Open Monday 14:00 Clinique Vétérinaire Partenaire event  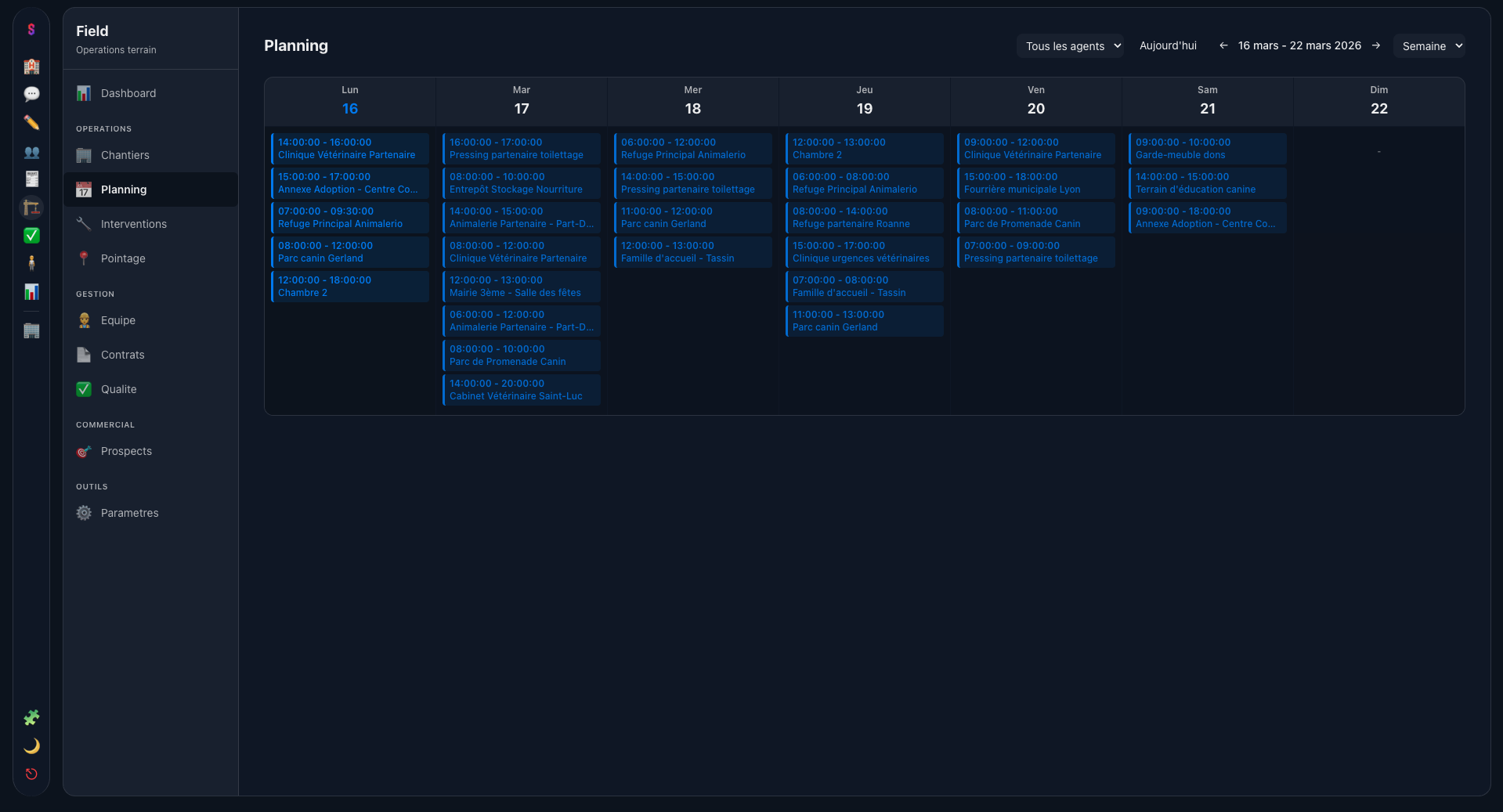point(350,149)
